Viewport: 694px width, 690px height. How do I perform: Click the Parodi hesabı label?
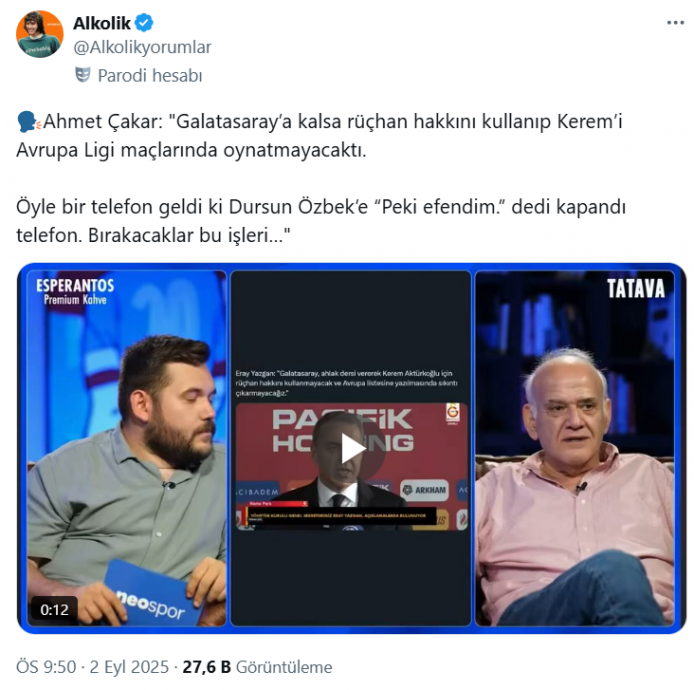click(150, 76)
